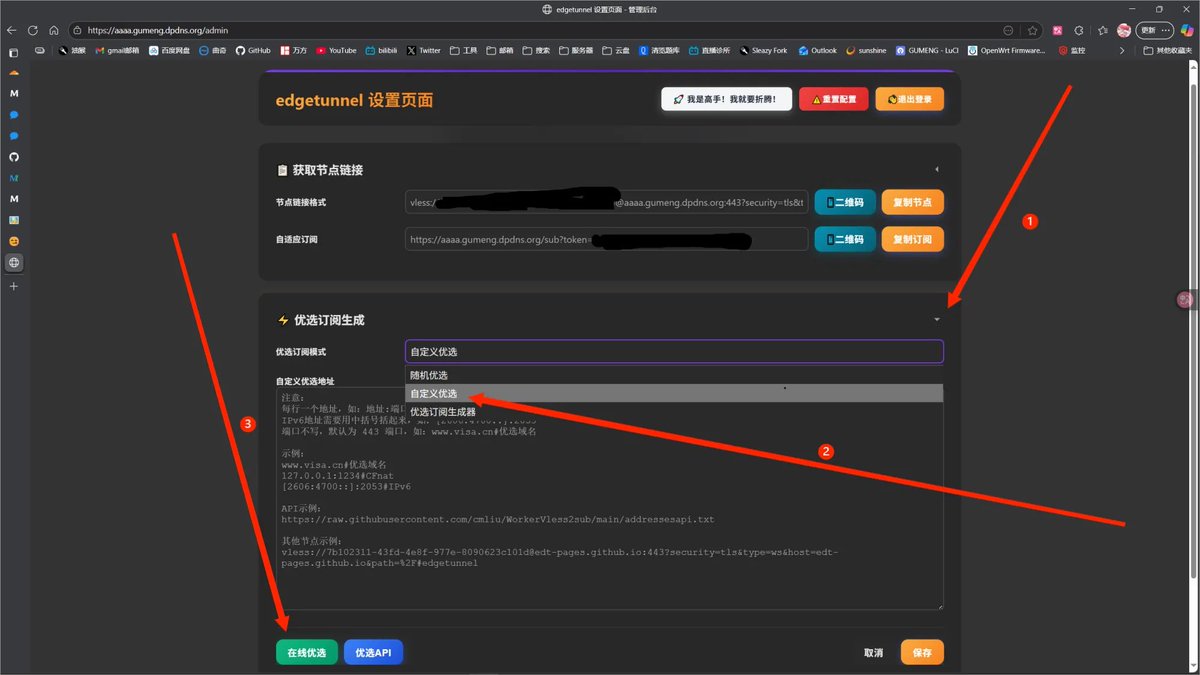Bookmark this page with the star icon
The width and height of the screenshot is (1200, 675).
click(1032, 30)
